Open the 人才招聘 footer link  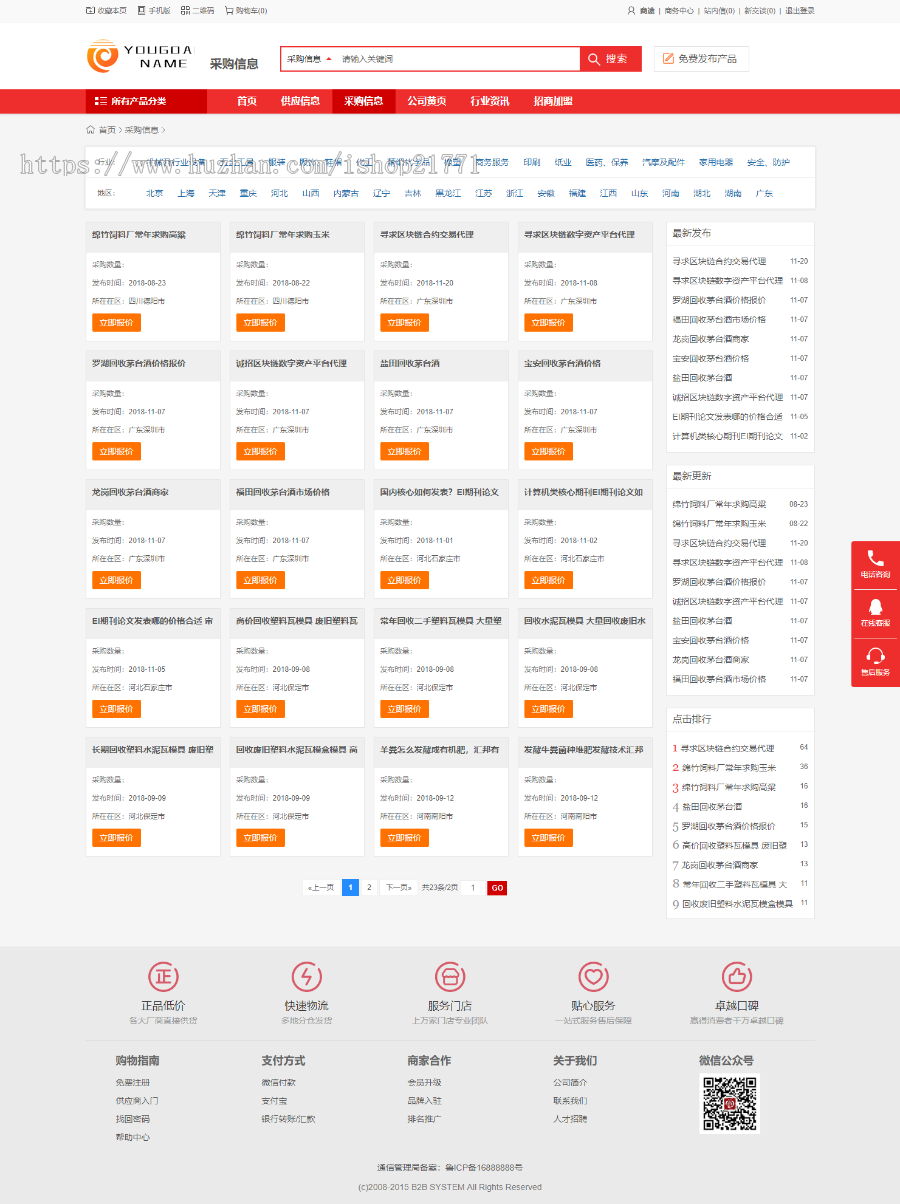pos(570,1119)
